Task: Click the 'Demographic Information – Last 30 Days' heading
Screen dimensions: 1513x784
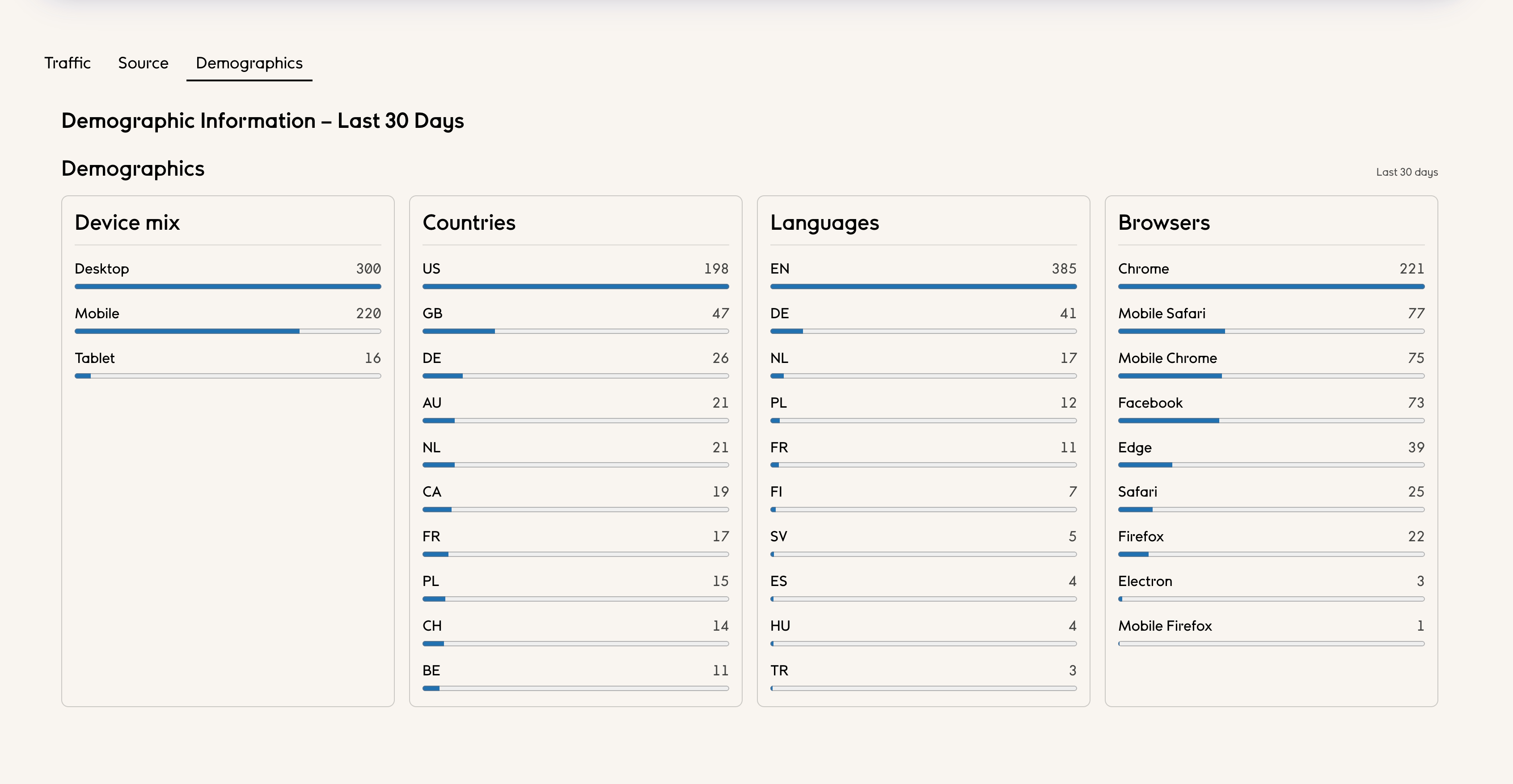Action: click(x=262, y=121)
